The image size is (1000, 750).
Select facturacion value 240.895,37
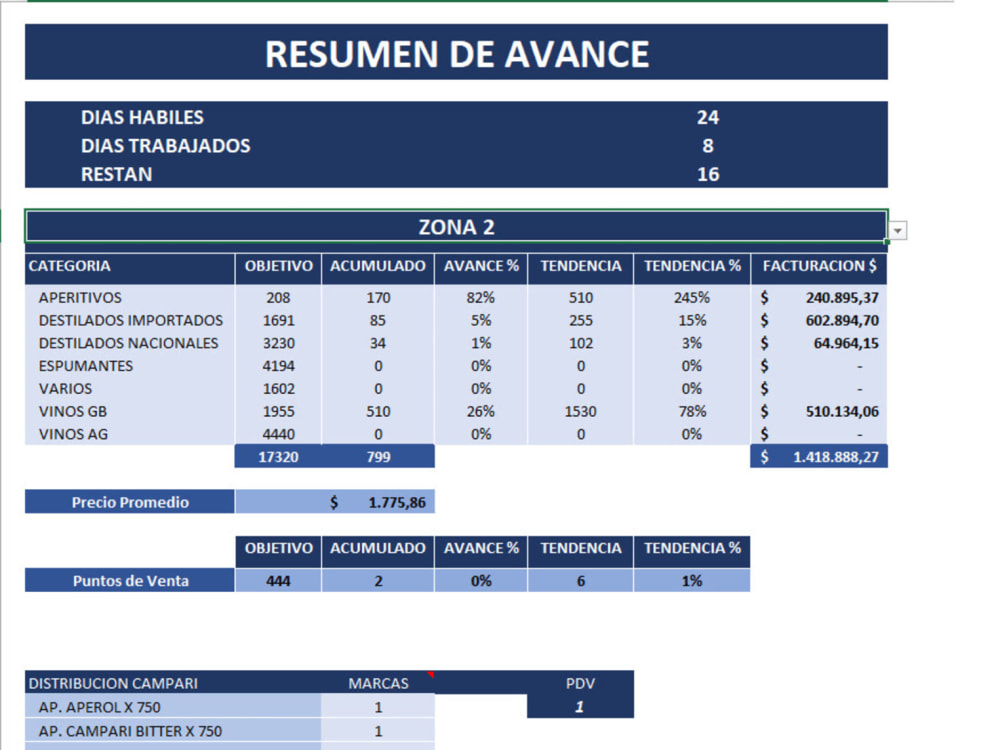[820, 297]
